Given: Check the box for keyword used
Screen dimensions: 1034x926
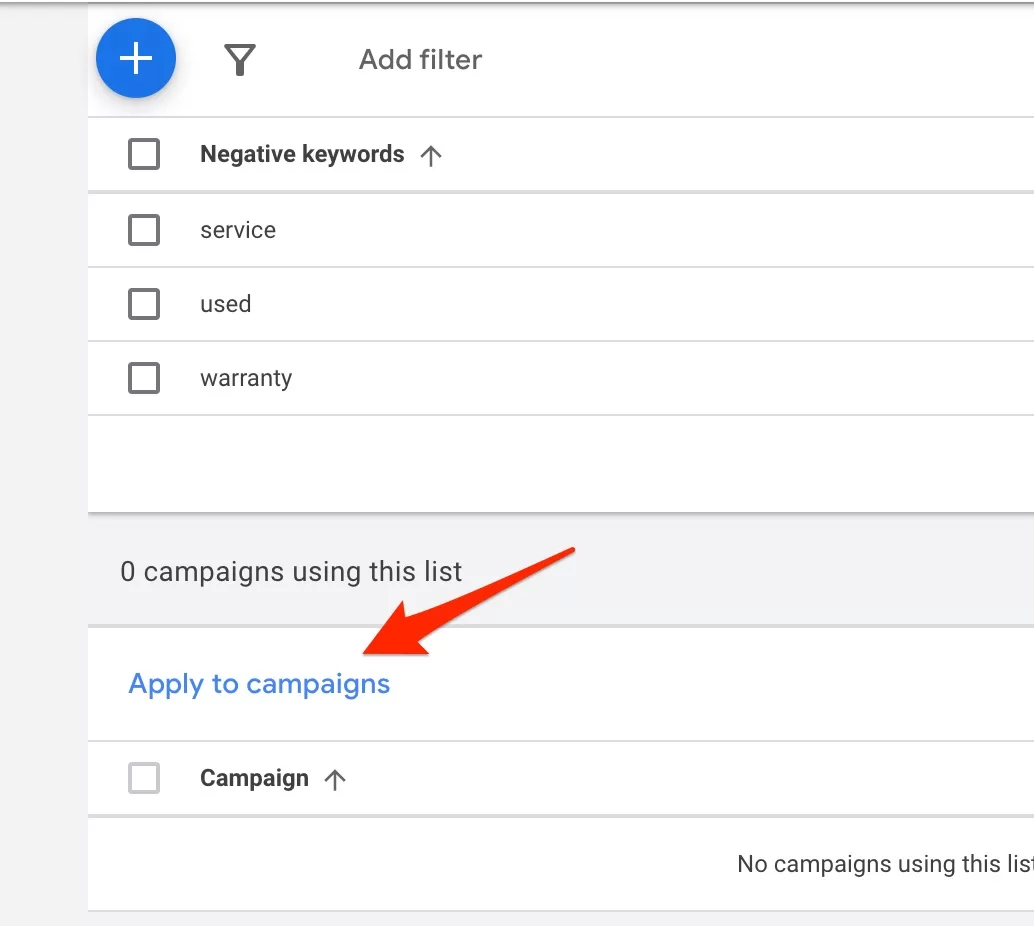Looking at the screenshot, I should tap(144, 304).
